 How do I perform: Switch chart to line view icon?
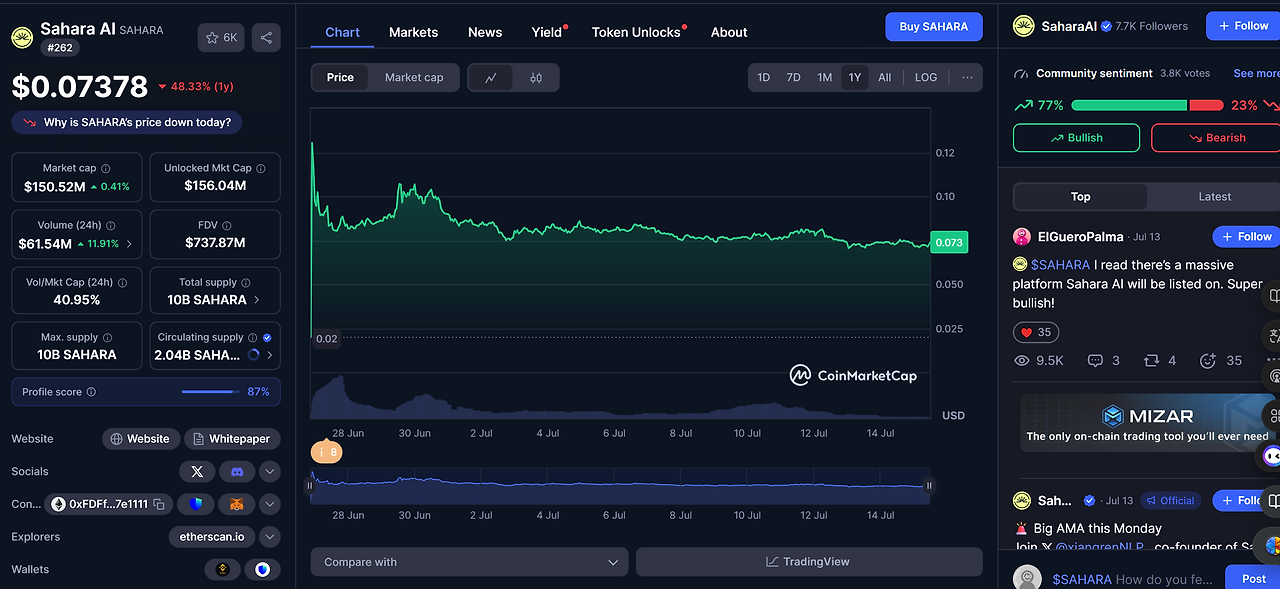click(491, 77)
